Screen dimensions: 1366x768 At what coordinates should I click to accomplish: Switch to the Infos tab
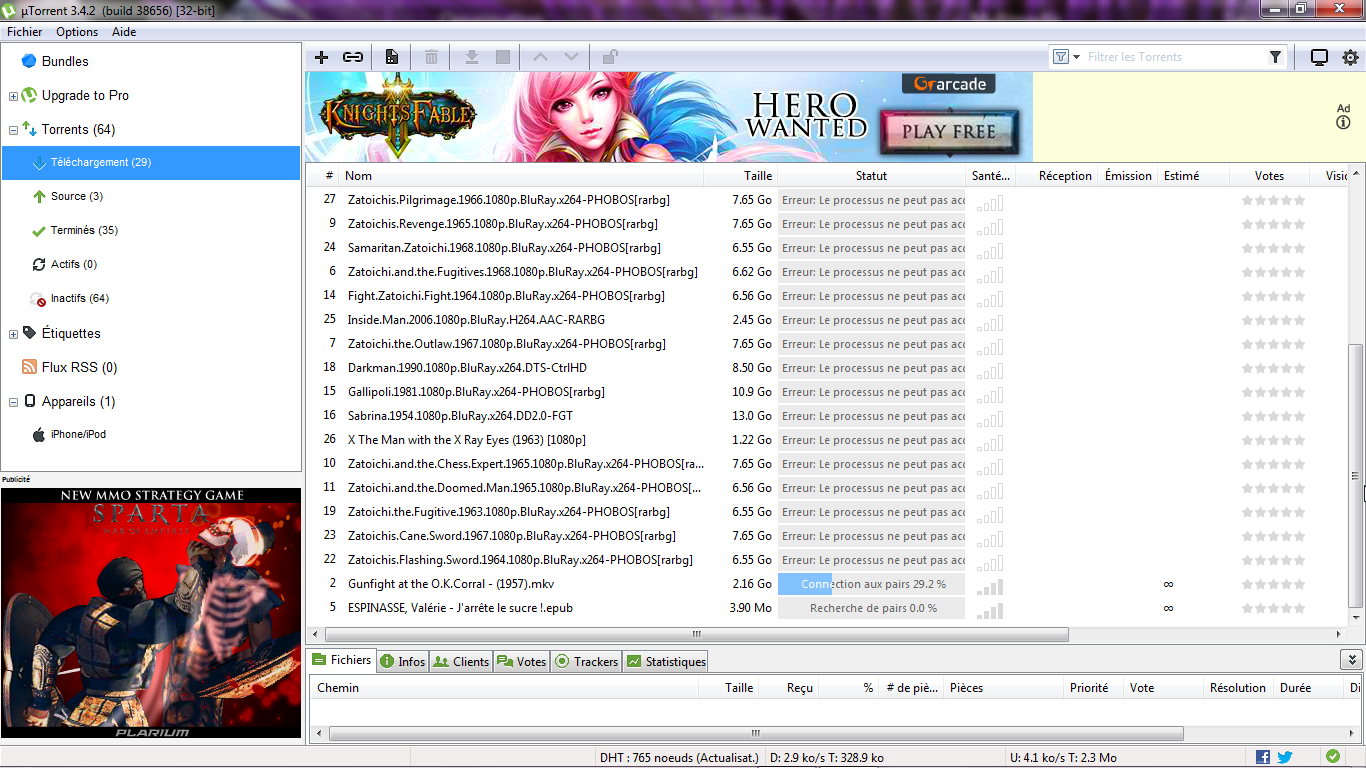click(403, 661)
